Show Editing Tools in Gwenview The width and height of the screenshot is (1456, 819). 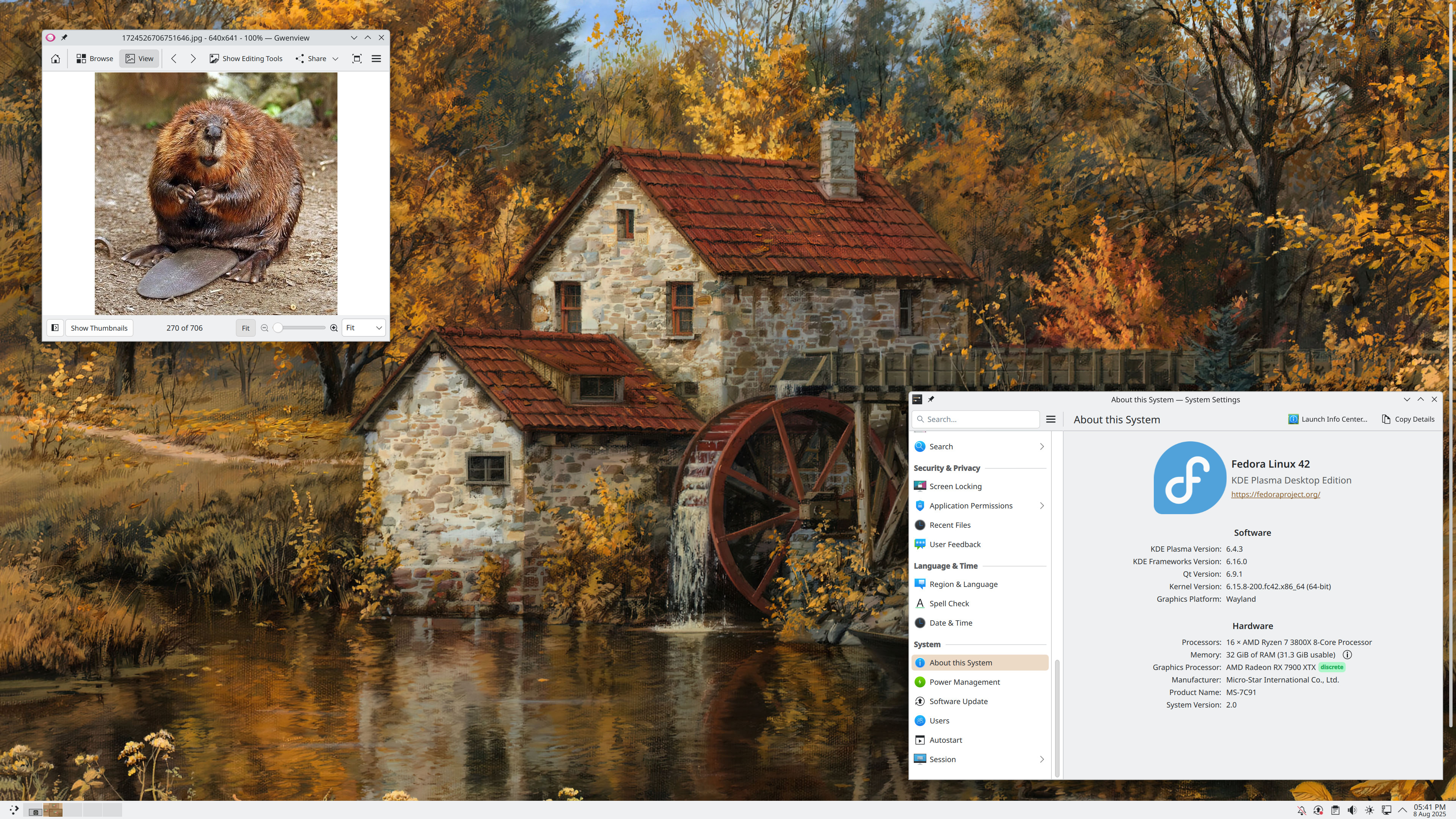tap(246, 59)
